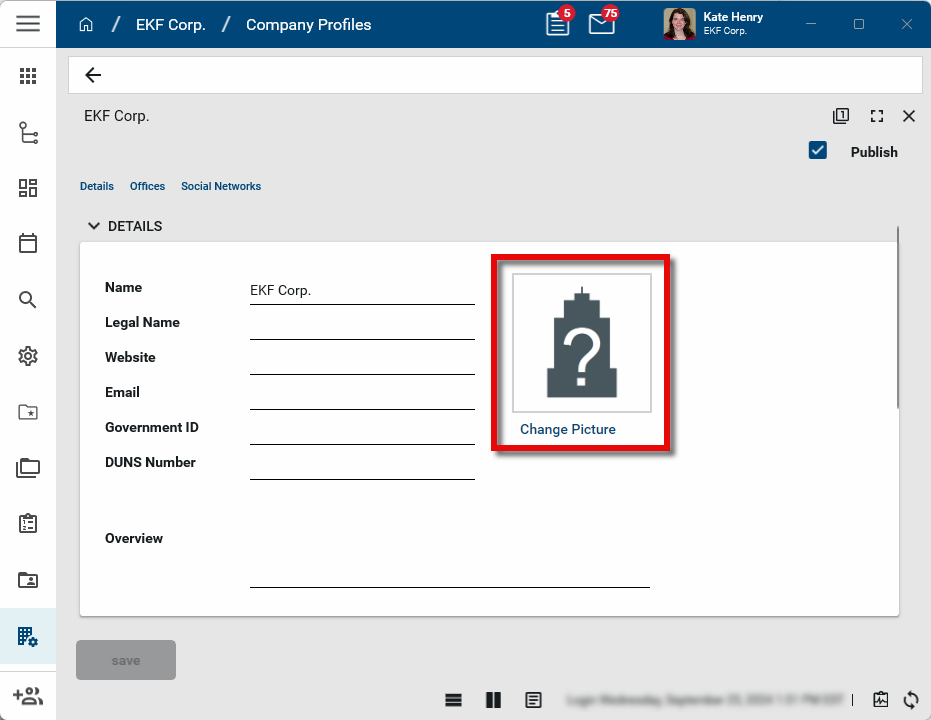This screenshot has width=931, height=720.
Task: Uncheck the Publish checkbox
Action: pyautogui.click(x=818, y=151)
